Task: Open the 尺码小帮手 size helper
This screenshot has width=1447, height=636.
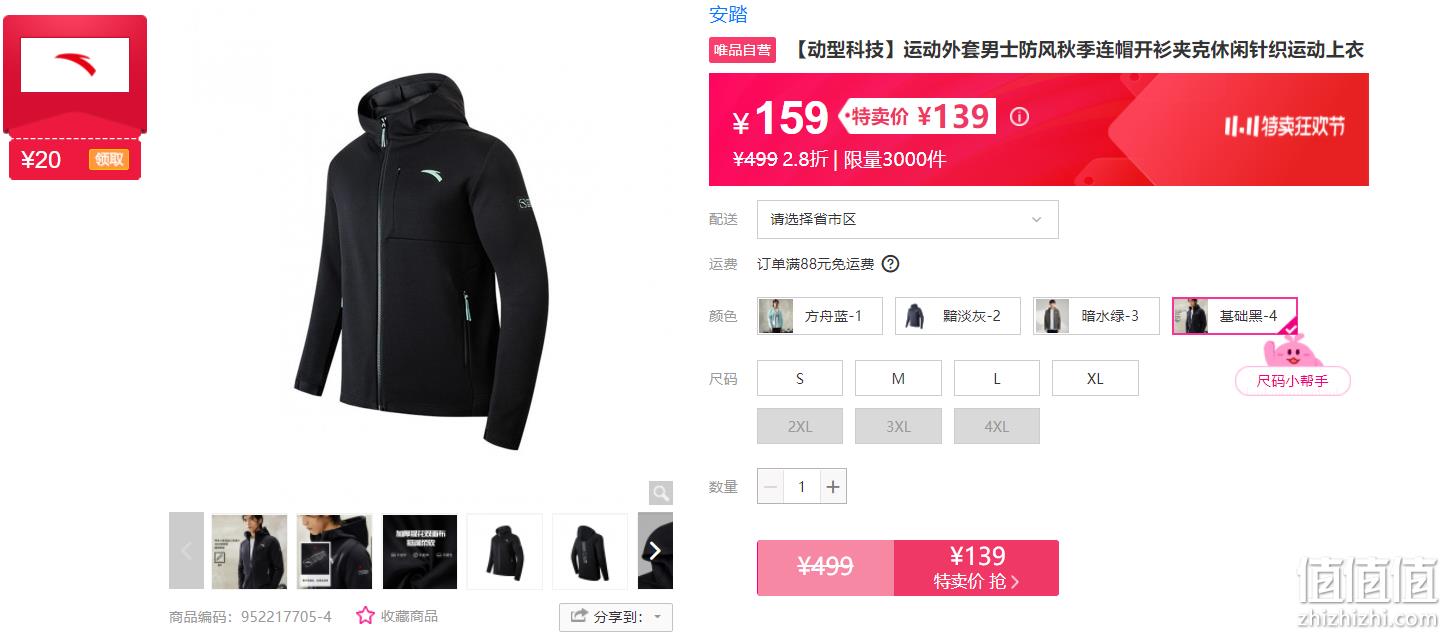Action: (x=1292, y=381)
